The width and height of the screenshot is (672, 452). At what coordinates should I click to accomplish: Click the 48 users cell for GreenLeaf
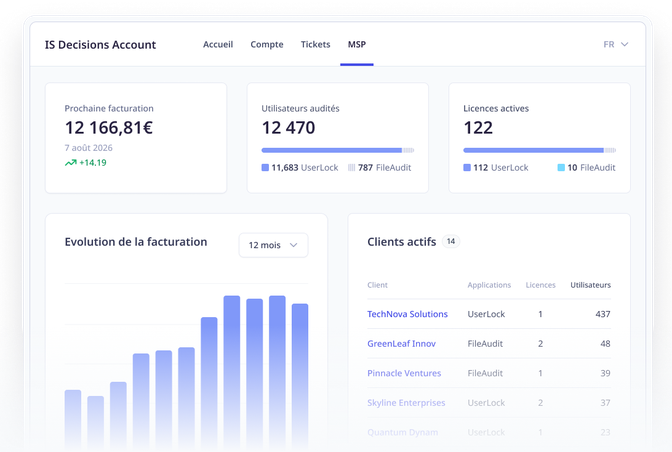click(605, 344)
